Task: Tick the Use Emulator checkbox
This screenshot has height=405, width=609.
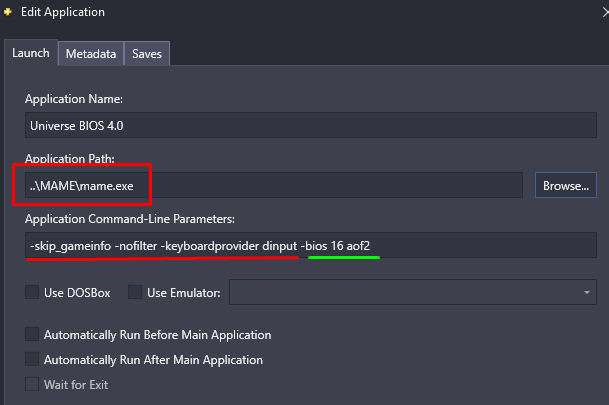Action: click(x=135, y=292)
